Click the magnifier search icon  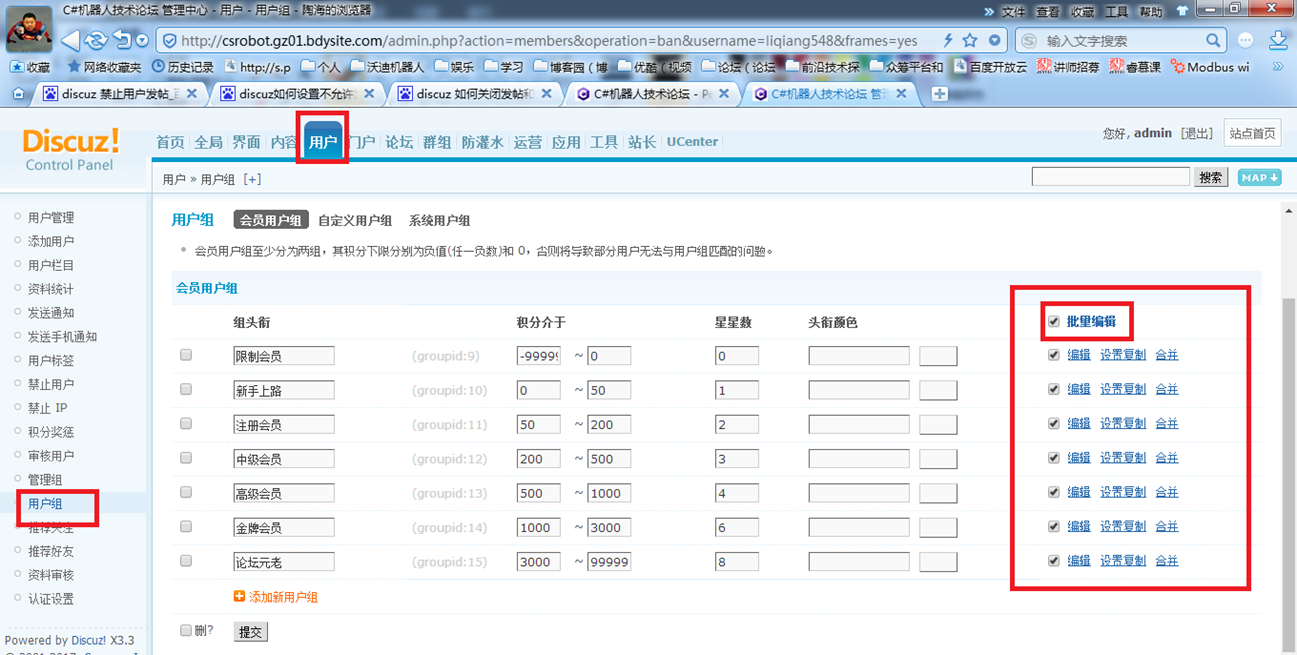click(x=1213, y=41)
